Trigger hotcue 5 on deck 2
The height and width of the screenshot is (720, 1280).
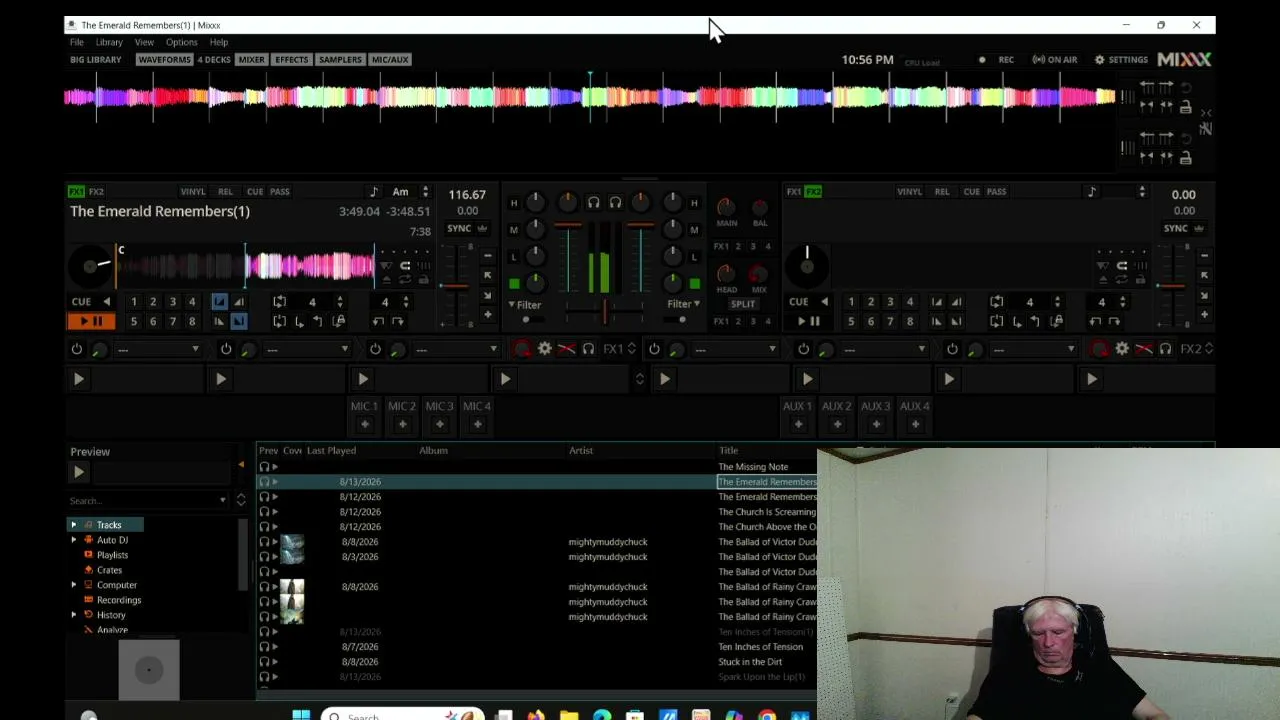point(851,321)
